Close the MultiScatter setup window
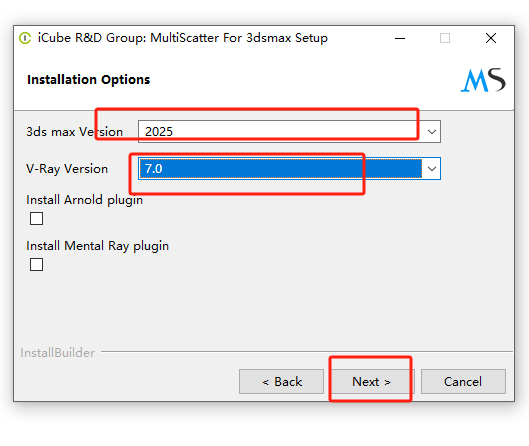The height and width of the screenshot is (446, 529). pos(491,38)
